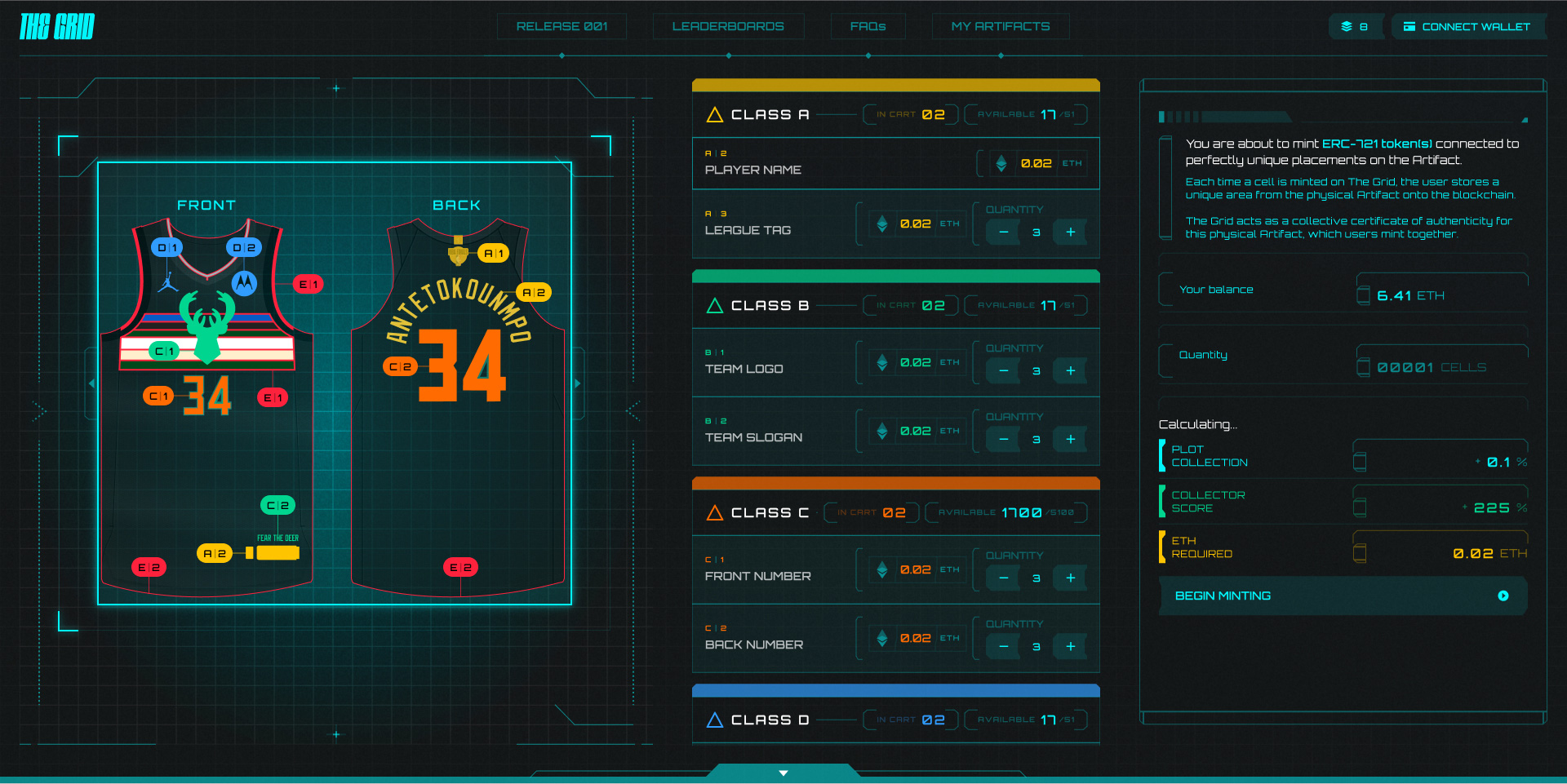Image resolution: width=1567 pixels, height=784 pixels.
Task: Decrease League Tag quantity
Action: tap(1004, 233)
